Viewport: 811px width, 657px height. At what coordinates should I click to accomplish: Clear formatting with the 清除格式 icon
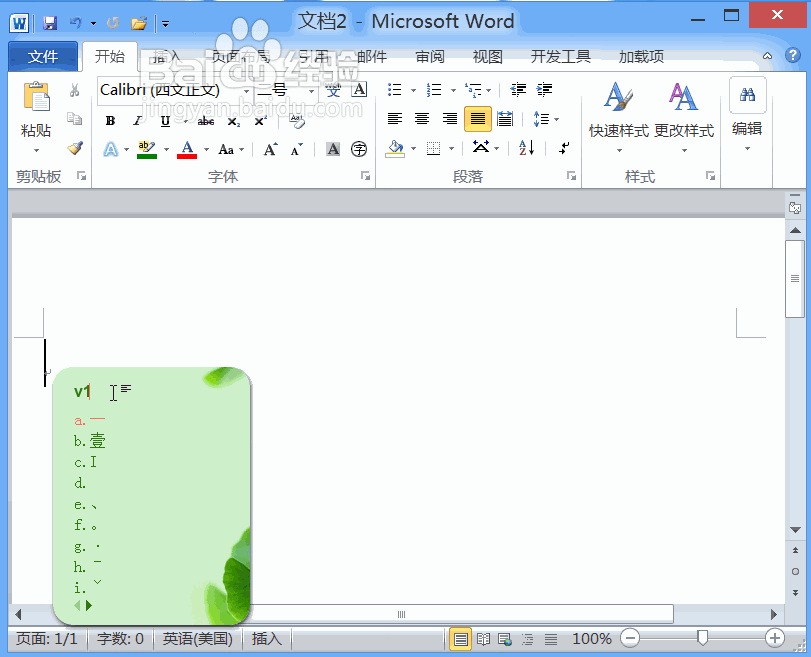point(296,120)
